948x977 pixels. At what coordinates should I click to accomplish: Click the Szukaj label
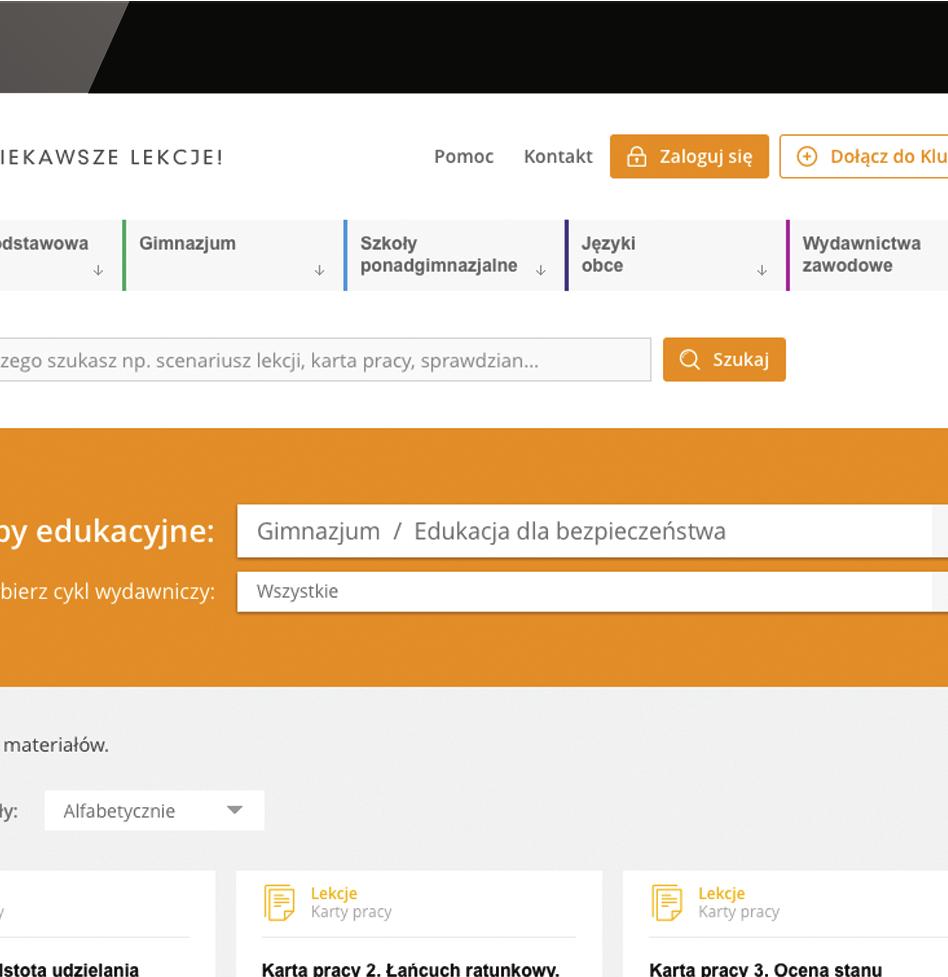(740, 360)
